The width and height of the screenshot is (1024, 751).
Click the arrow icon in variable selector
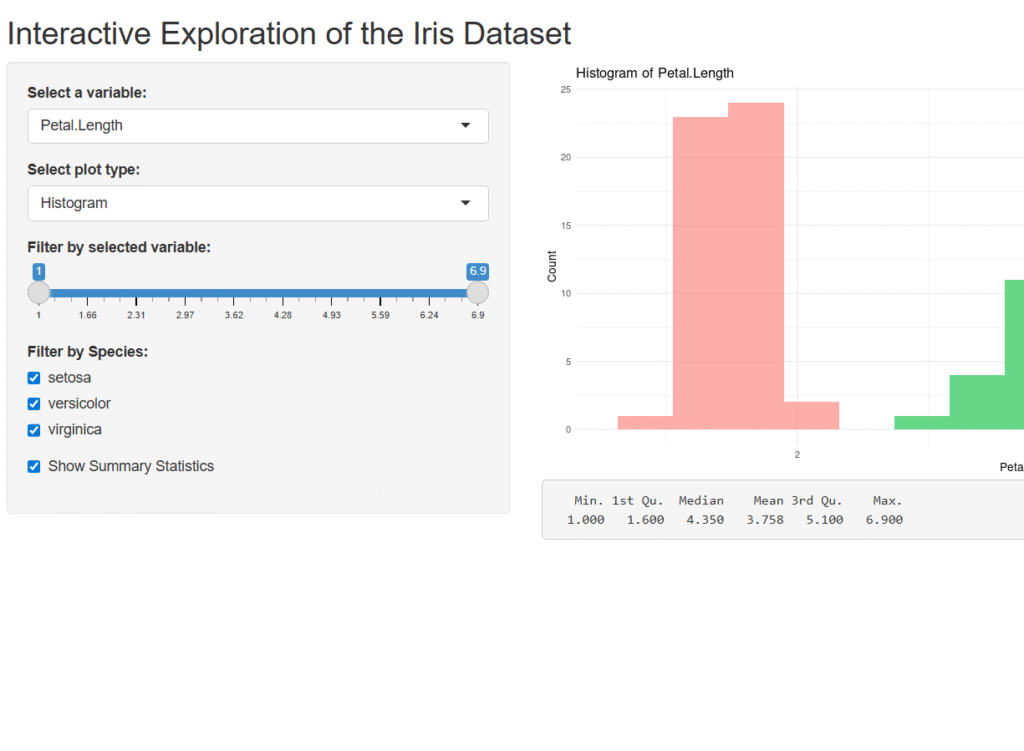point(465,126)
